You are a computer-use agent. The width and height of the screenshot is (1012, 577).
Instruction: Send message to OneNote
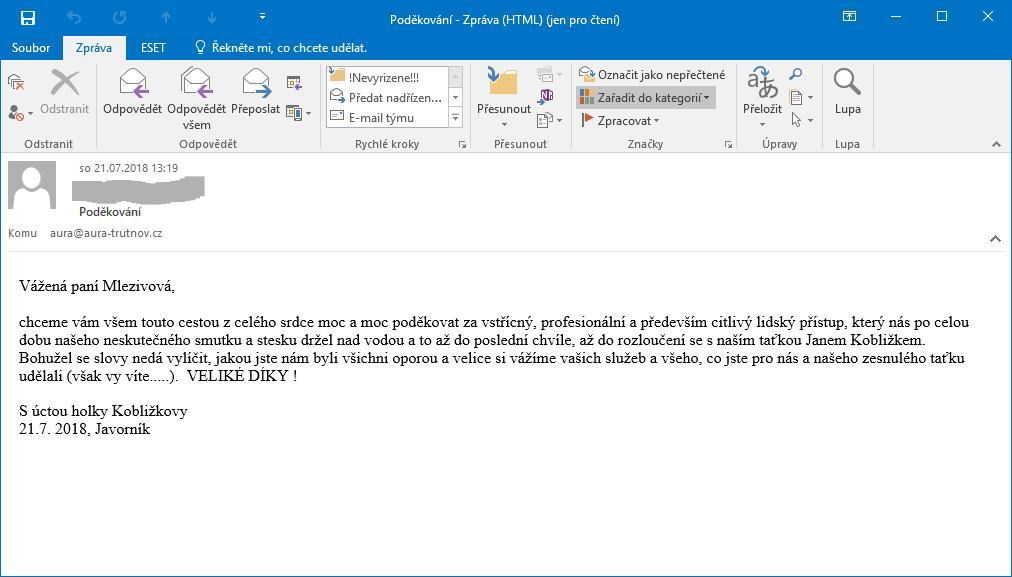pos(545,97)
